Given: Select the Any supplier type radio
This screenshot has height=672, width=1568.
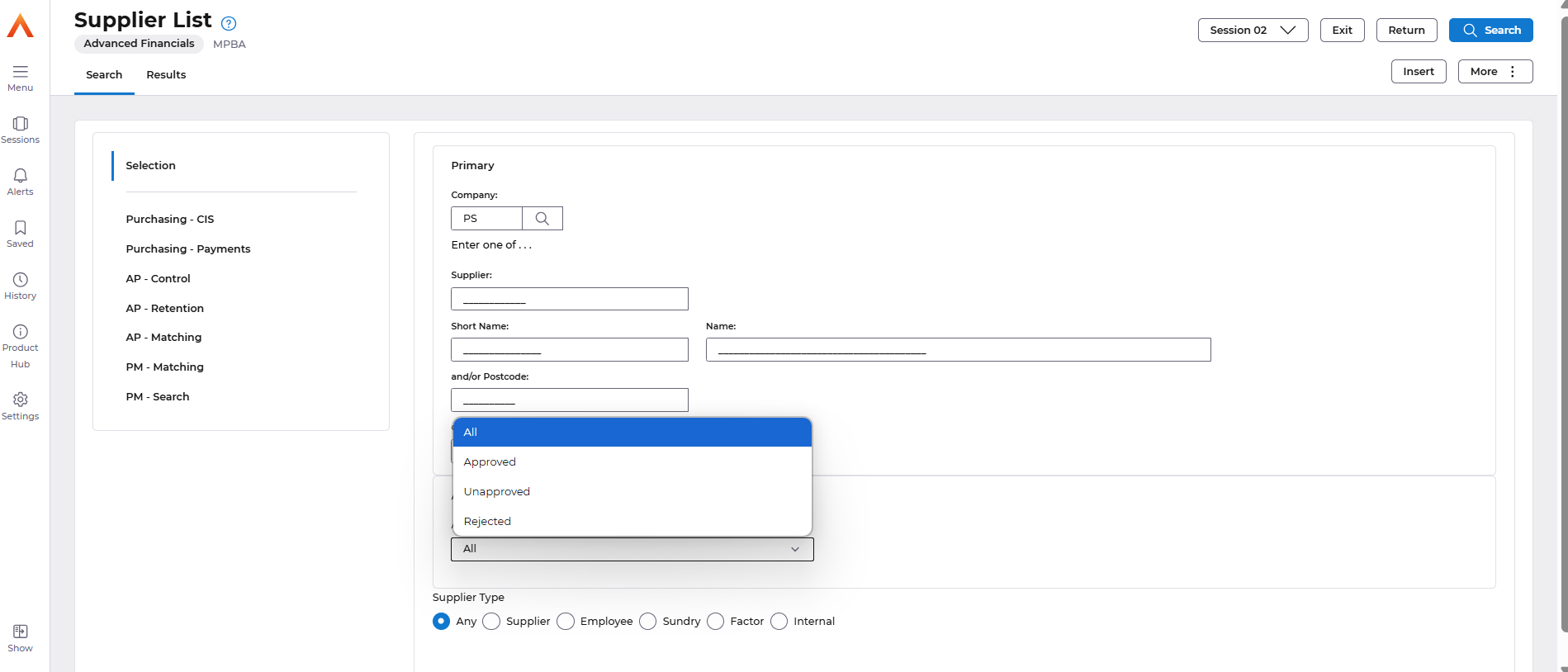Looking at the screenshot, I should click(x=442, y=621).
